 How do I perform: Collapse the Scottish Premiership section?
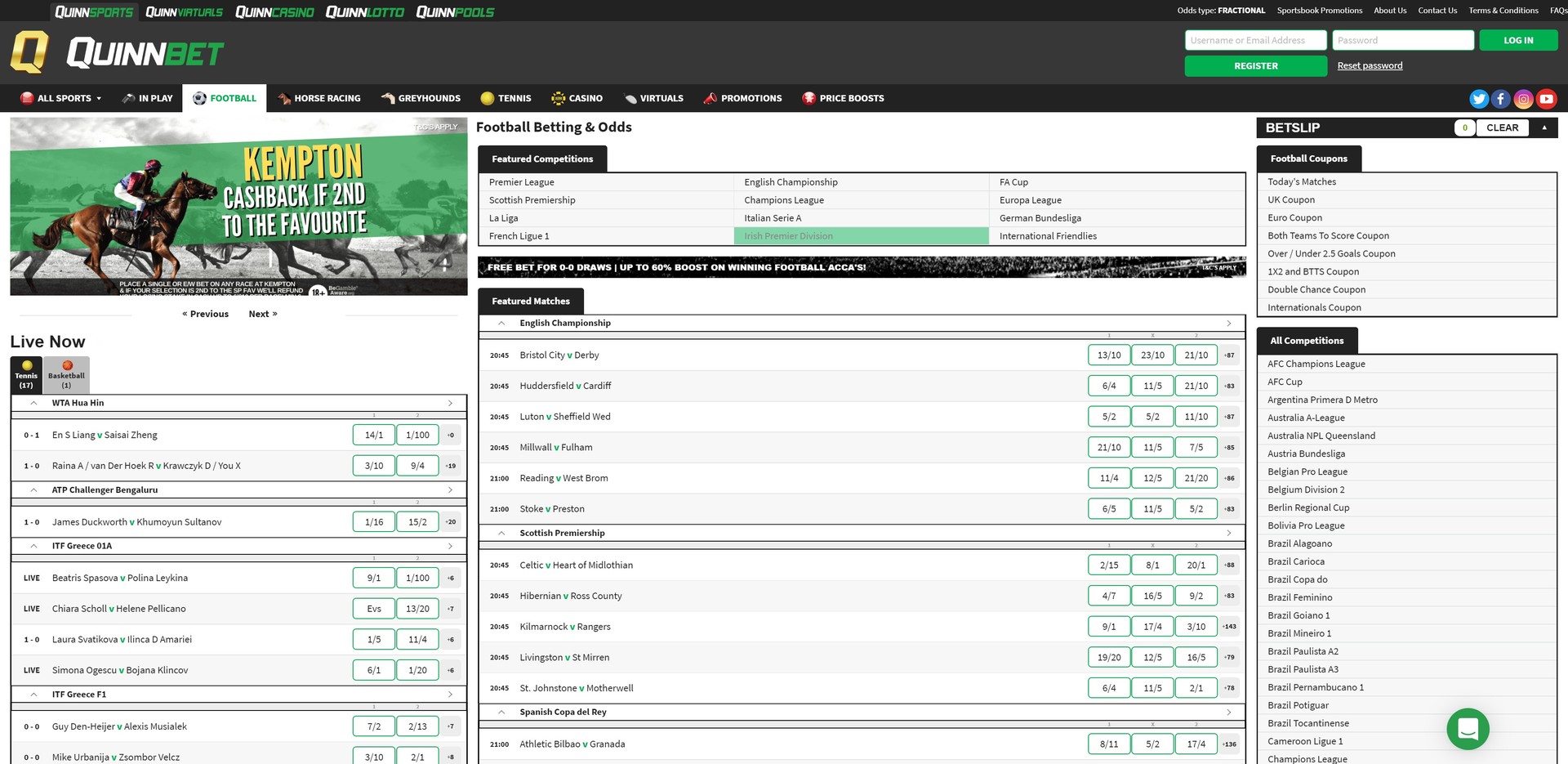point(501,534)
